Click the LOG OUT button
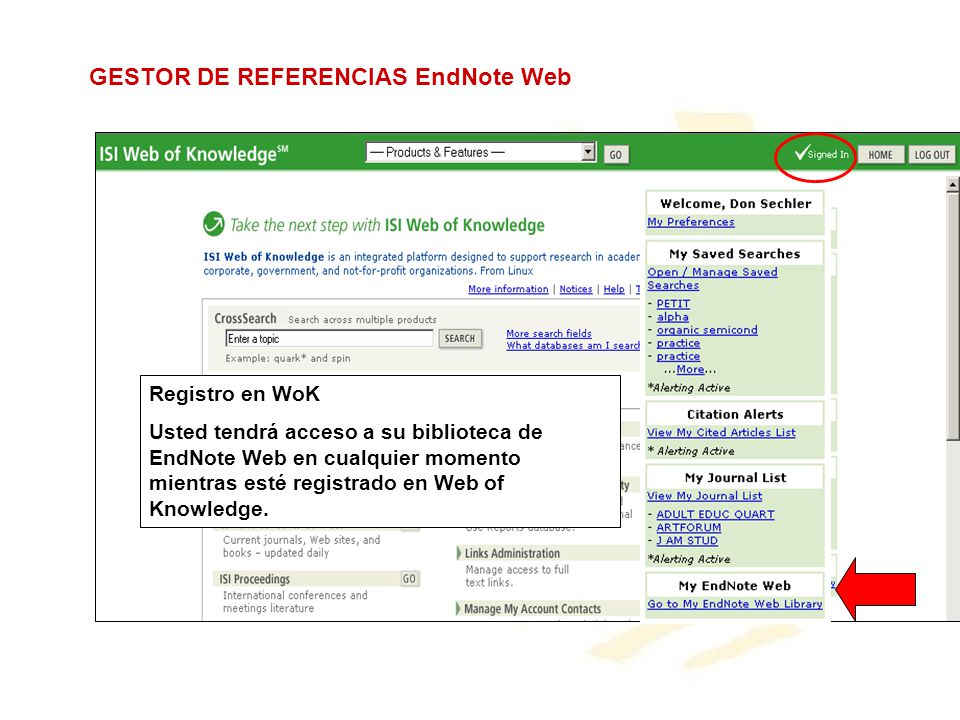The width and height of the screenshot is (960, 720). [x=932, y=155]
